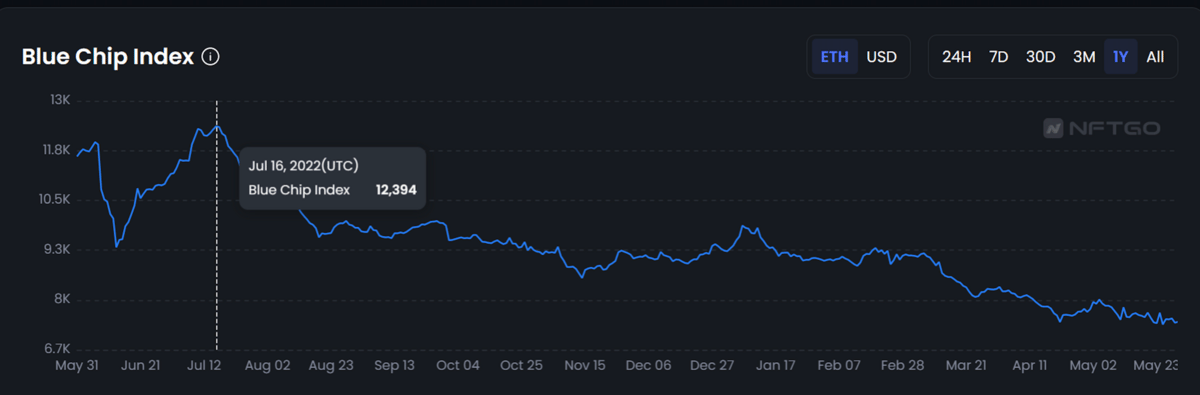This screenshot has width=1200, height=395.
Task: Open the Blue Chip Index info tooltip icon
Action: (x=210, y=57)
